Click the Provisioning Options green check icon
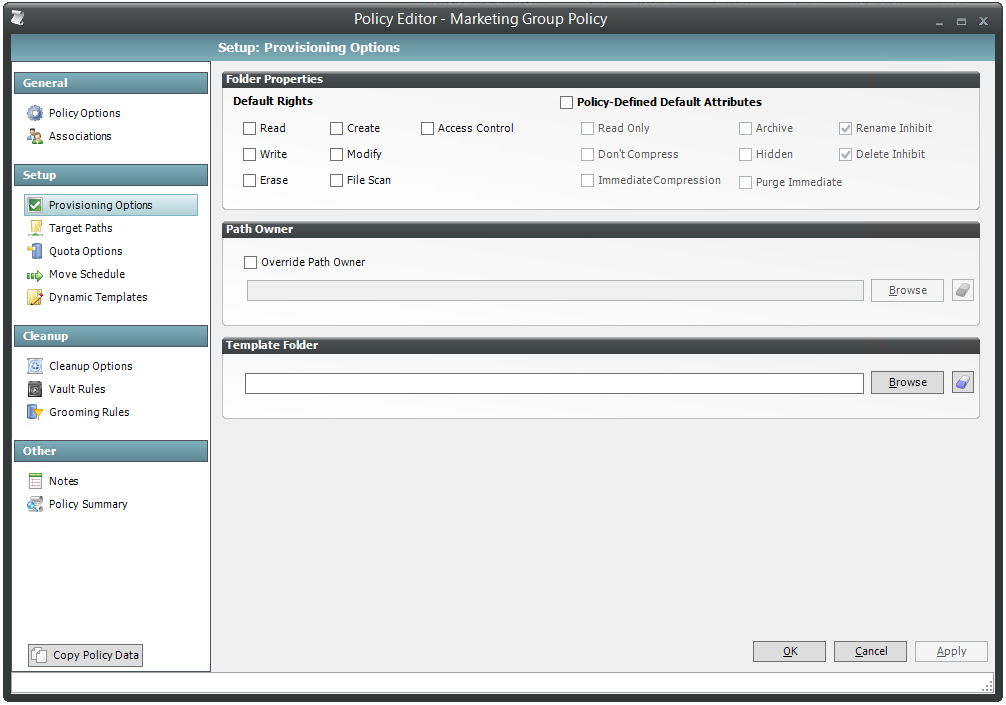Image resolution: width=1006 pixels, height=705 pixels. tap(35, 205)
